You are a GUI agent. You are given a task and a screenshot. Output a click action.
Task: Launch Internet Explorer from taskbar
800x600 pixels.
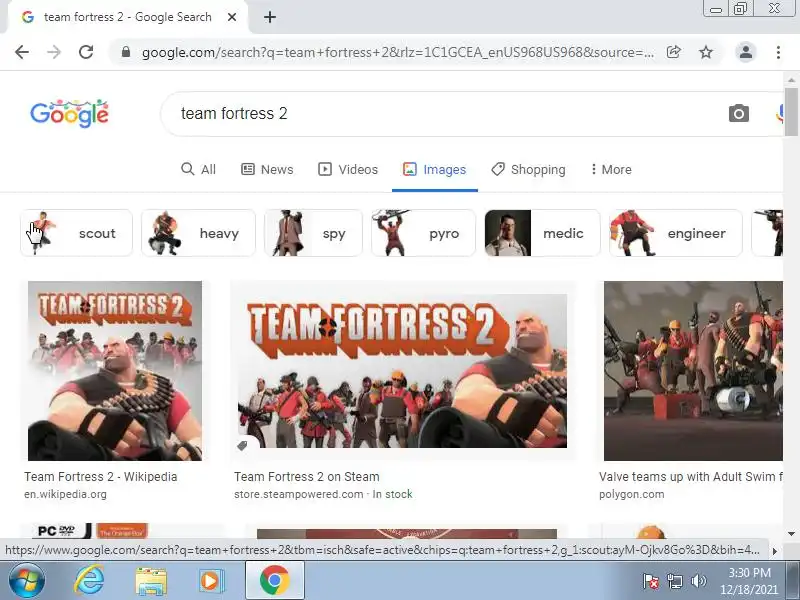[x=89, y=581]
